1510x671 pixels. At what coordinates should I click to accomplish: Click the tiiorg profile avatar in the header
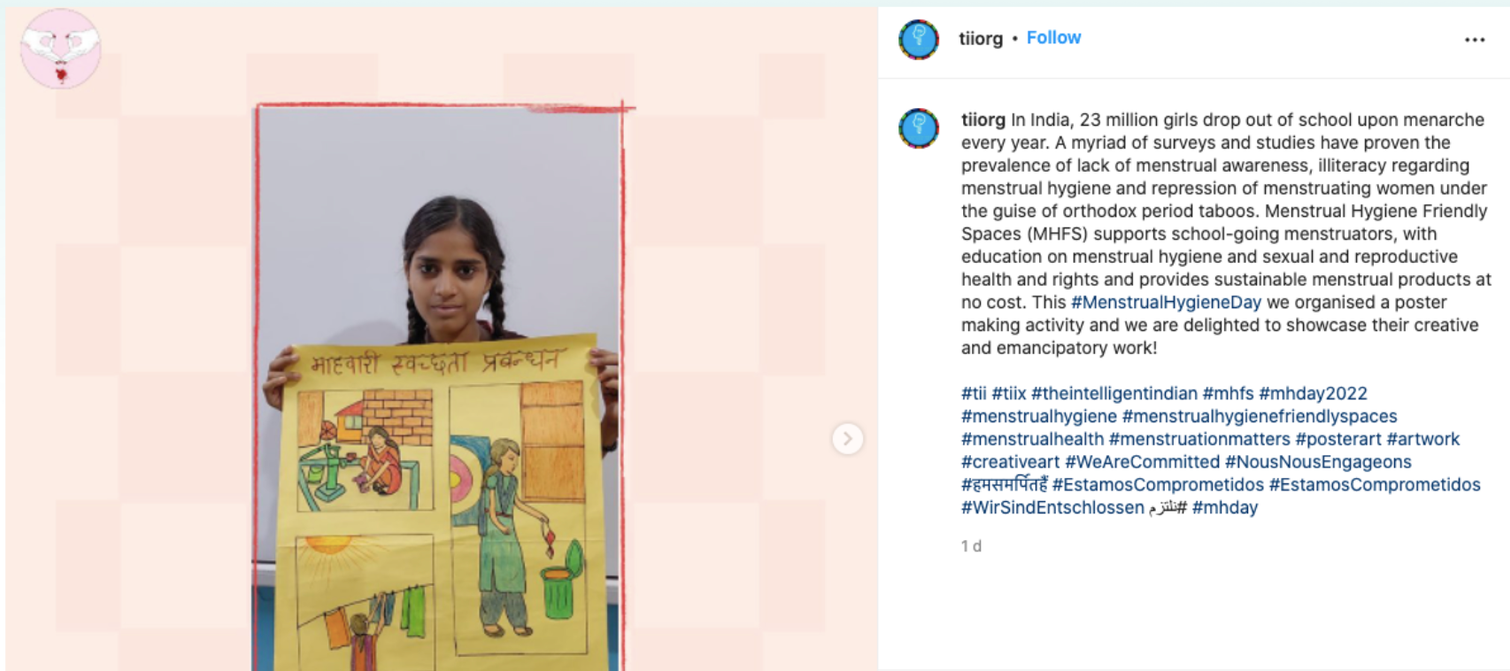pos(918,40)
